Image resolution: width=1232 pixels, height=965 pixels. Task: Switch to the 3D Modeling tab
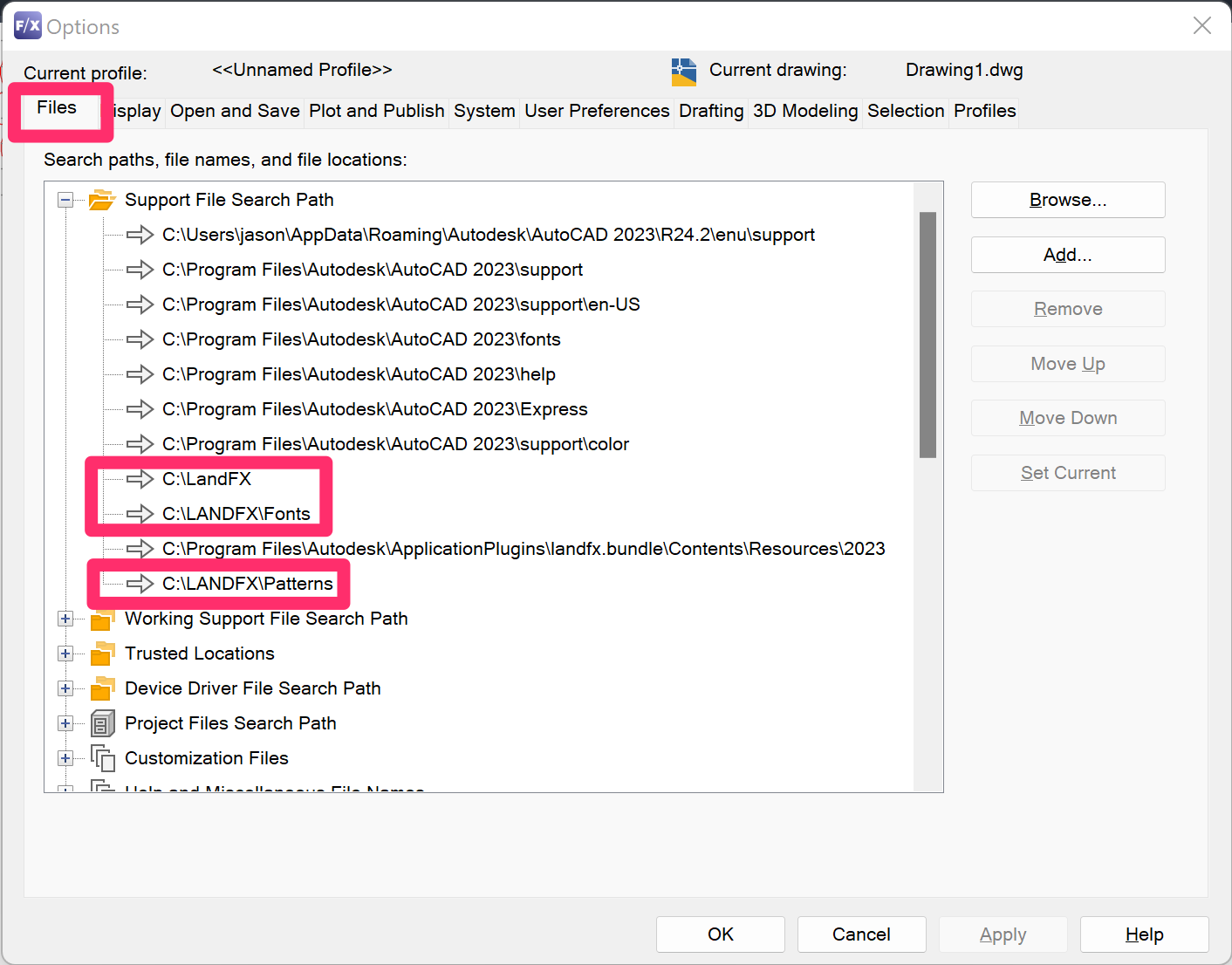[805, 111]
